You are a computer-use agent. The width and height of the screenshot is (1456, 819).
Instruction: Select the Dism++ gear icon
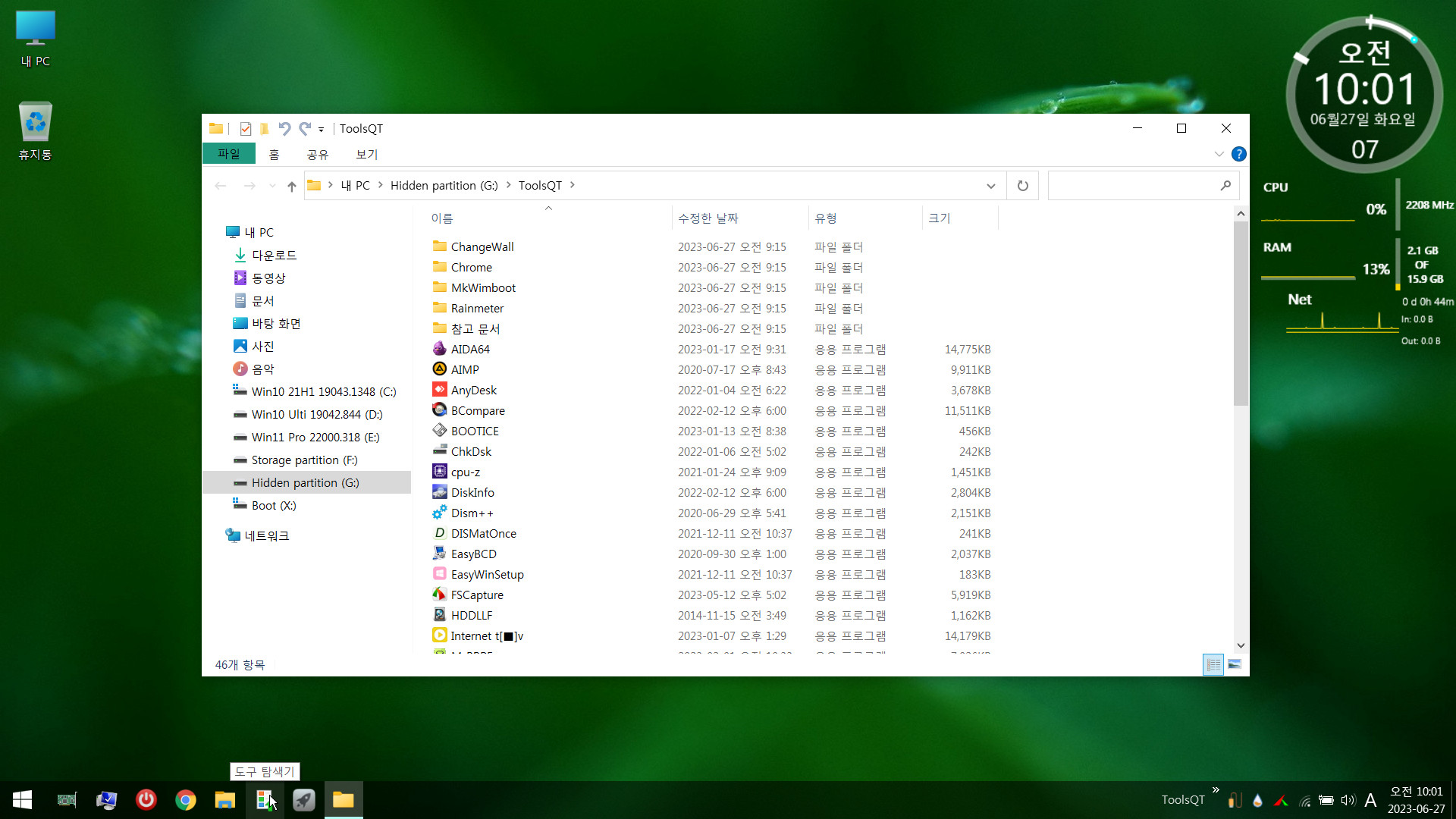[439, 513]
